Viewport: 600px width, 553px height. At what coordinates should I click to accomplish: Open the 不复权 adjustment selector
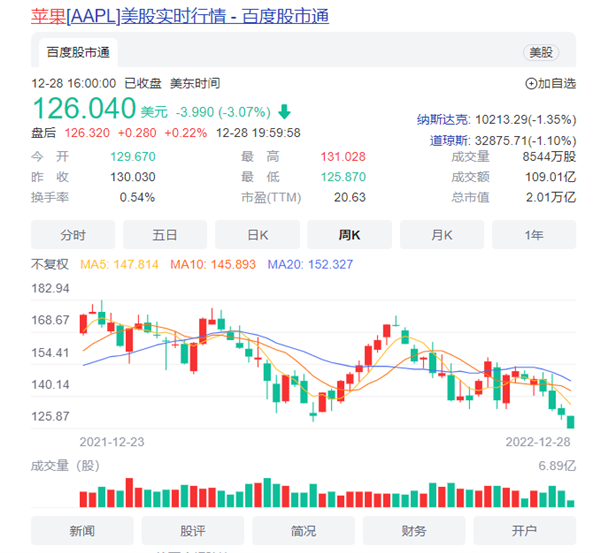click(x=50, y=264)
